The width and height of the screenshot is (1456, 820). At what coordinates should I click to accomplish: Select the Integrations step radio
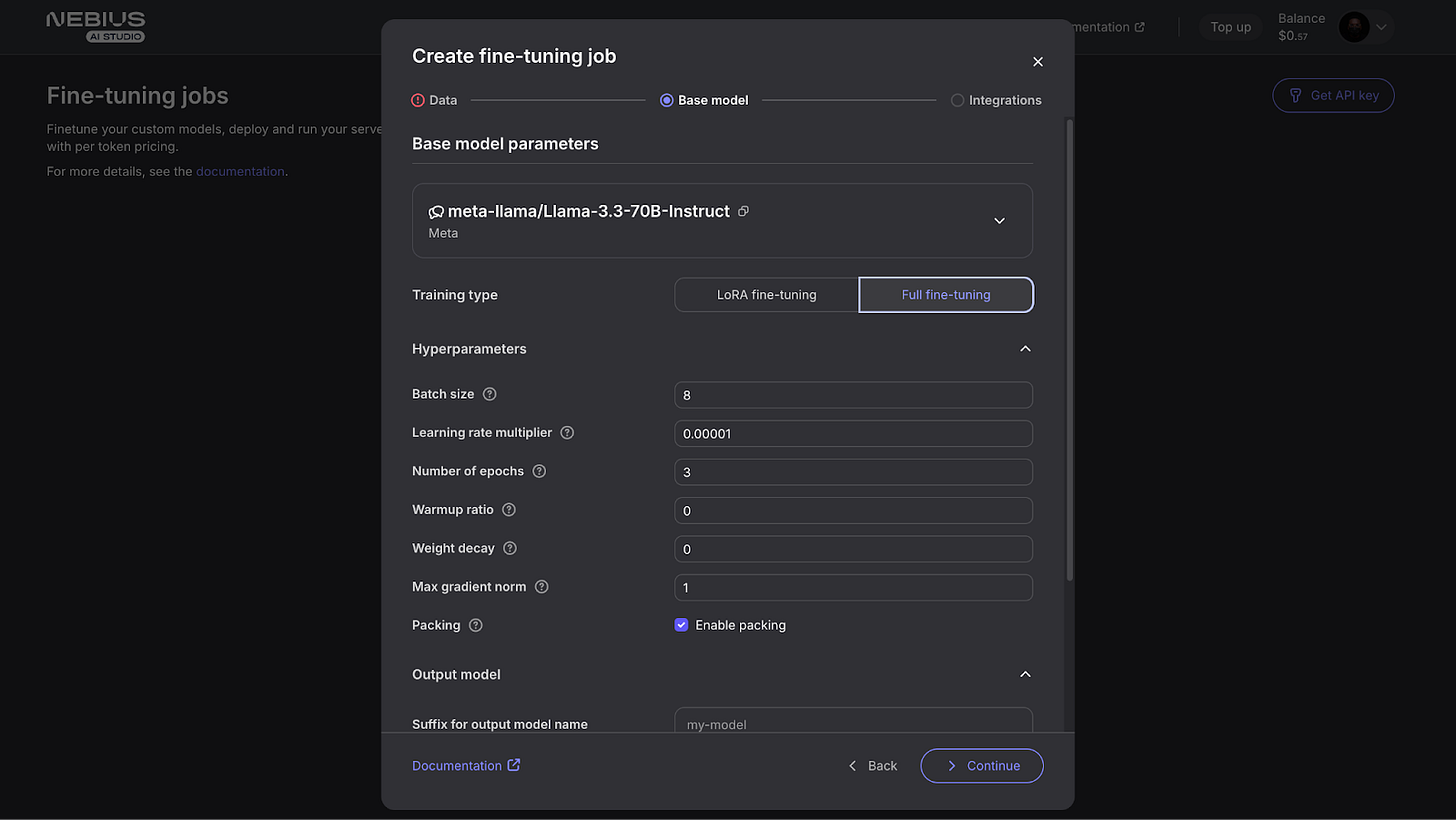point(957,100)
